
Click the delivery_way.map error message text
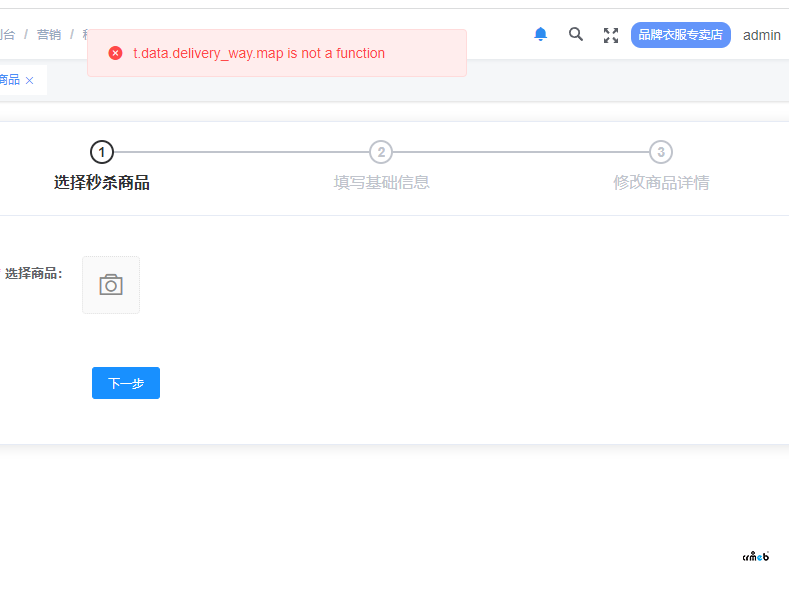click(259, 53)
